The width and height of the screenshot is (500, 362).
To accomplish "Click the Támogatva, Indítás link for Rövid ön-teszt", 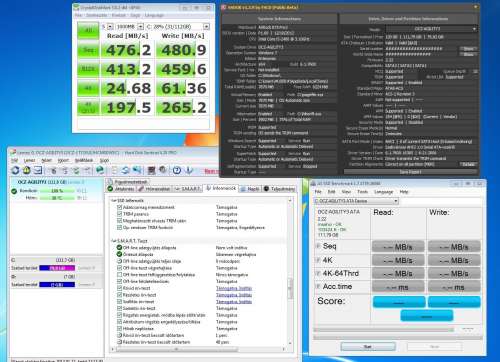I will 234,288.
